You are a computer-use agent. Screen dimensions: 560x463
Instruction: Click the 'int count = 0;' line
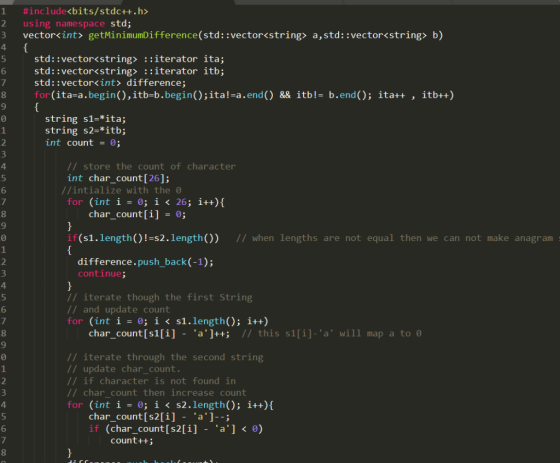83,143
